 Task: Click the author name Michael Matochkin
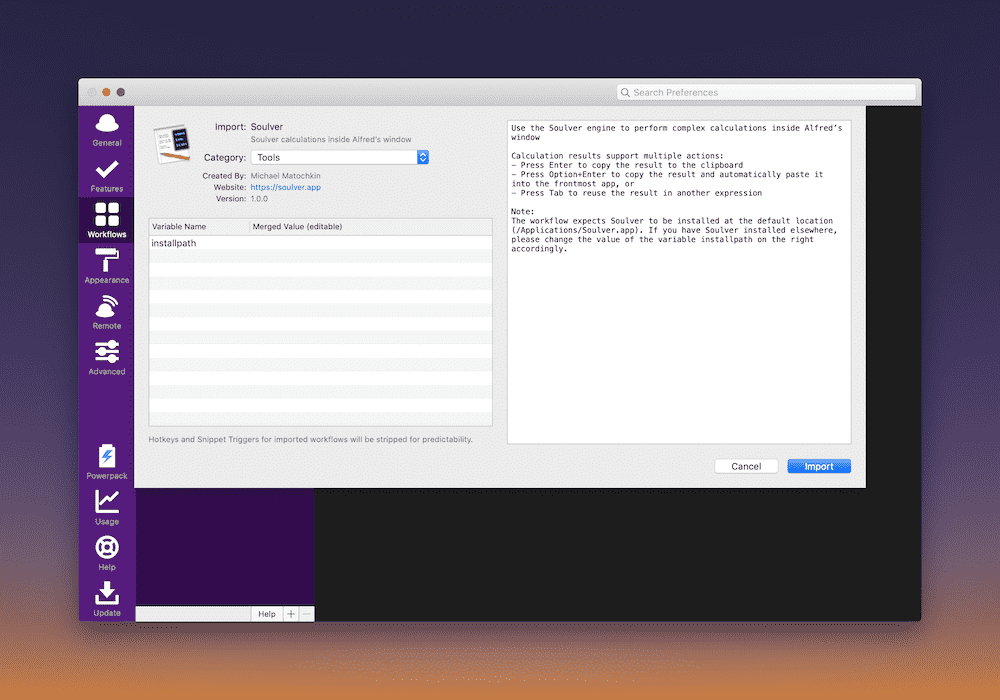tap(286, 176)
